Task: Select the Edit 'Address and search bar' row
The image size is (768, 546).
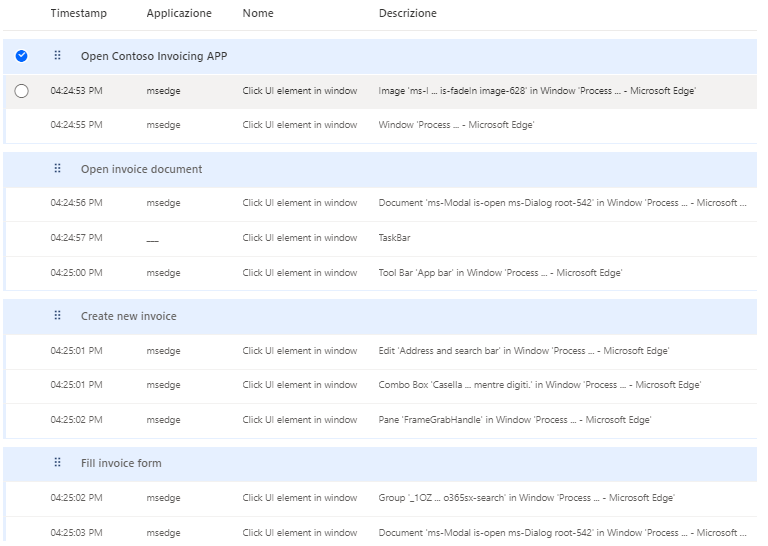Action: pos(523,351)
